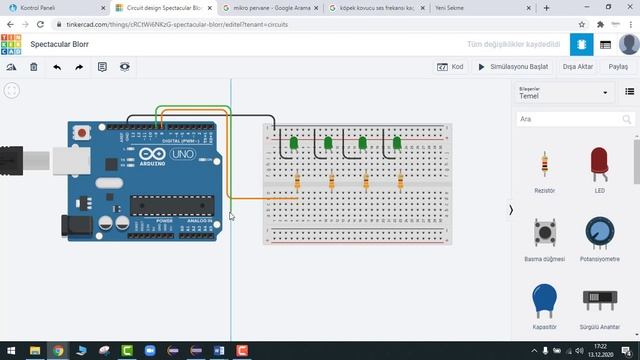Click Dışa Aktar export button
Screen dimensions: 640x360
578,67
